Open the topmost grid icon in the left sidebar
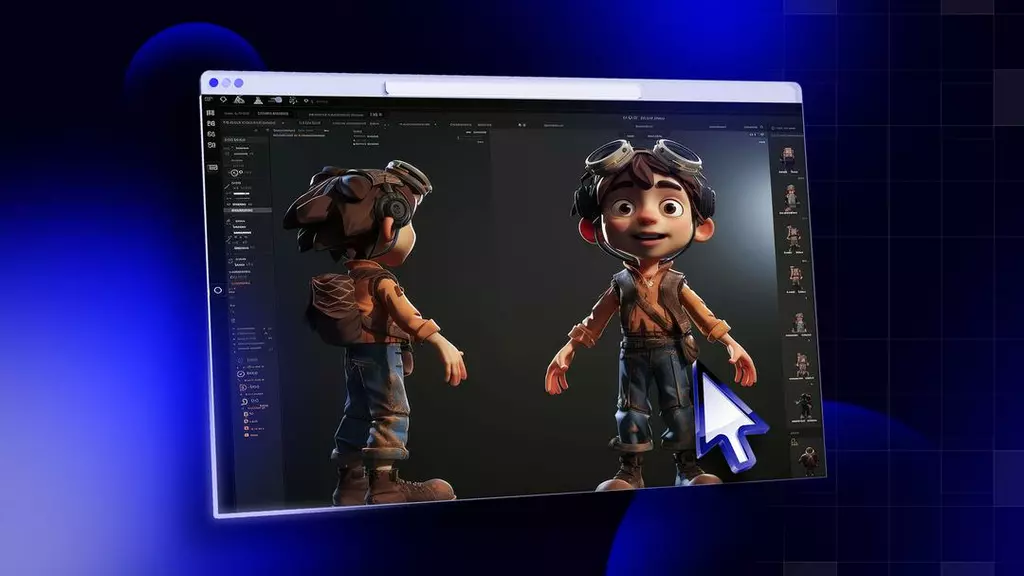Viewport: 1024px width, 576px height. (211, 113)
